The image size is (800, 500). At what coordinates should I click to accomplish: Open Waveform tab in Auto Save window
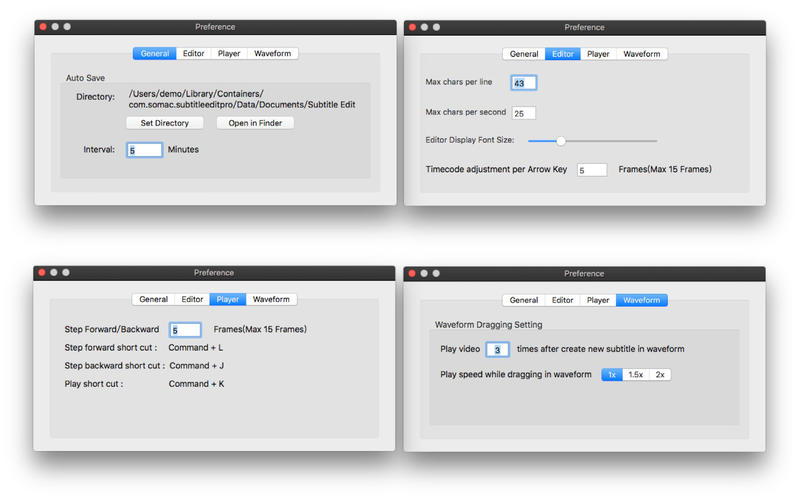272,54
